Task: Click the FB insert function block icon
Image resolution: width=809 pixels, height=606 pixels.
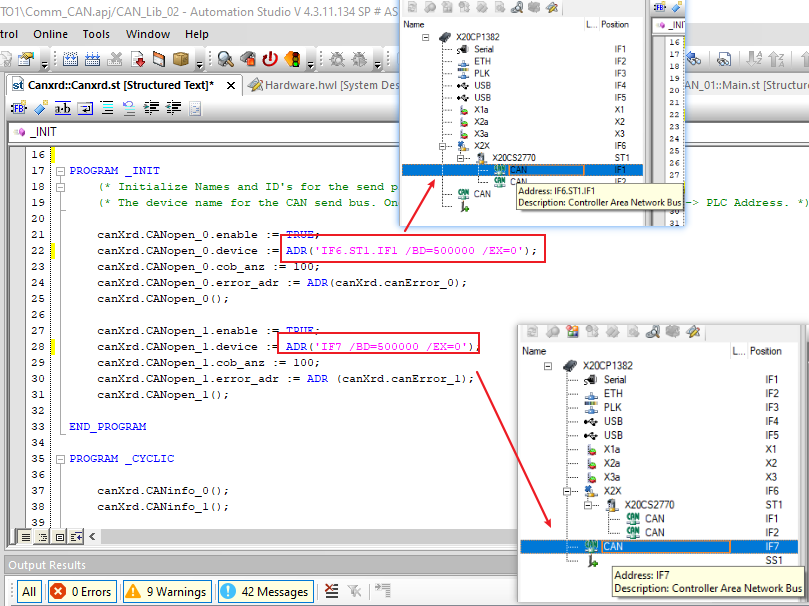Action: click(19, 108)
